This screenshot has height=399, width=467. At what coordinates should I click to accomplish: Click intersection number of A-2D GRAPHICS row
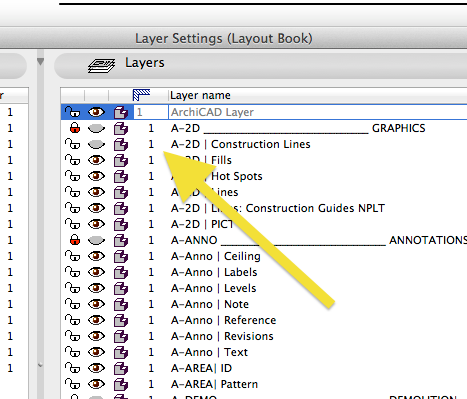coord(151,128)
